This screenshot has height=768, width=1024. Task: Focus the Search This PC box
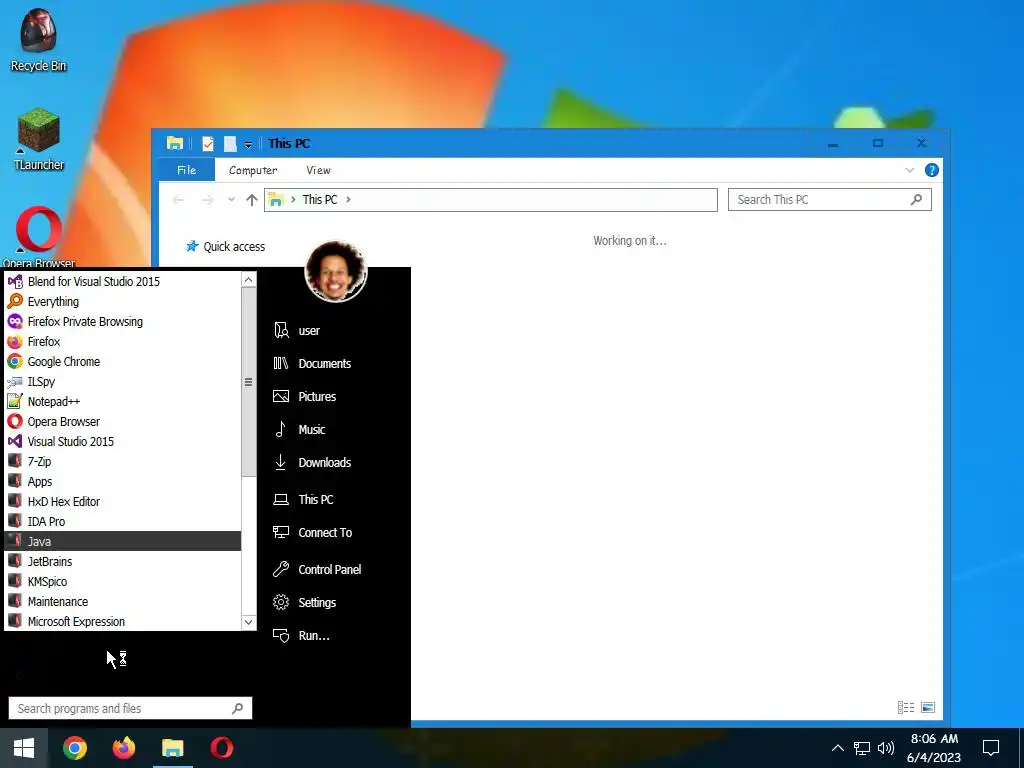click(829, 200)
